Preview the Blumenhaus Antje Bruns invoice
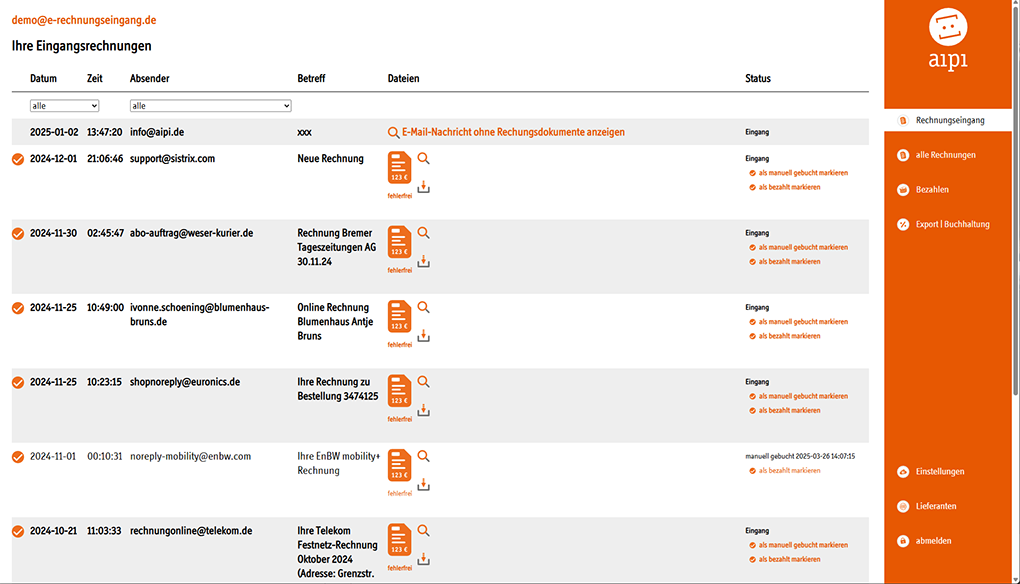 click(x=423, y=307)
